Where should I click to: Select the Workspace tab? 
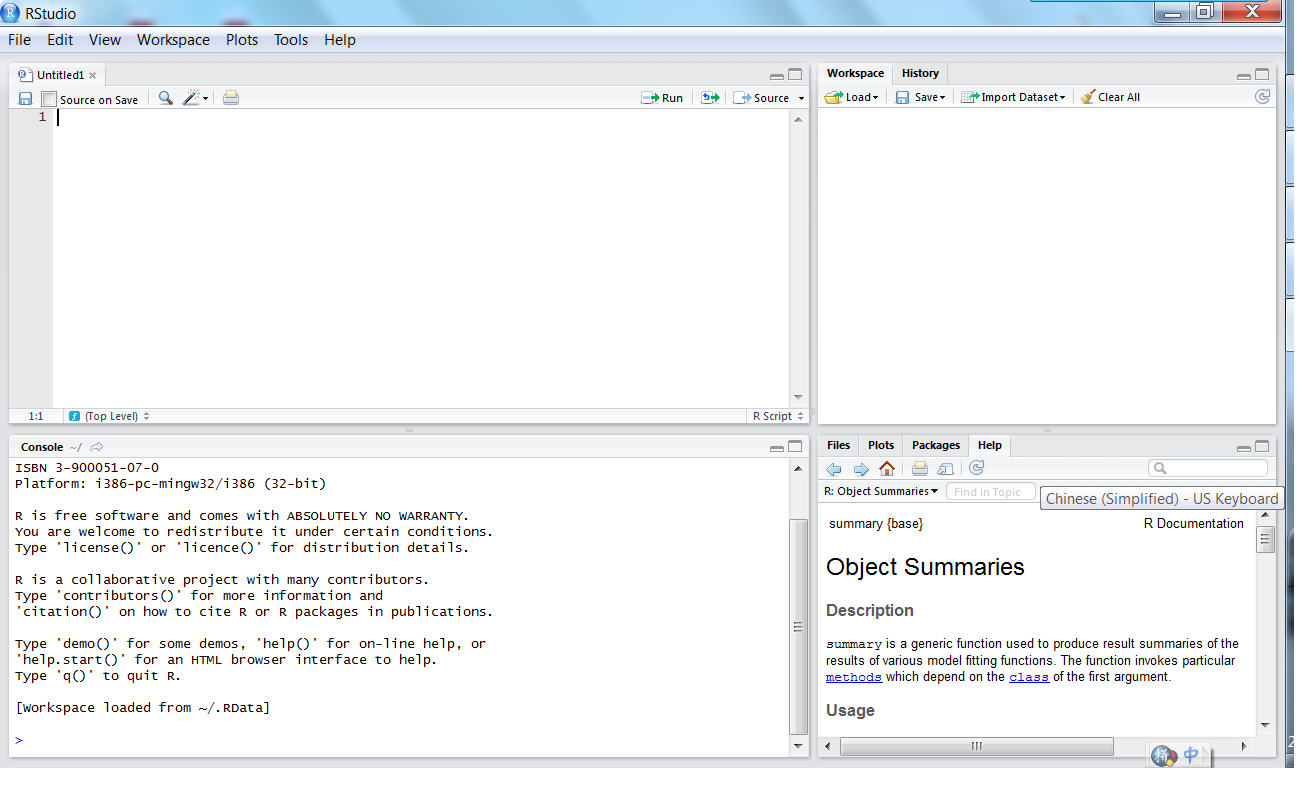click(855, 73)
